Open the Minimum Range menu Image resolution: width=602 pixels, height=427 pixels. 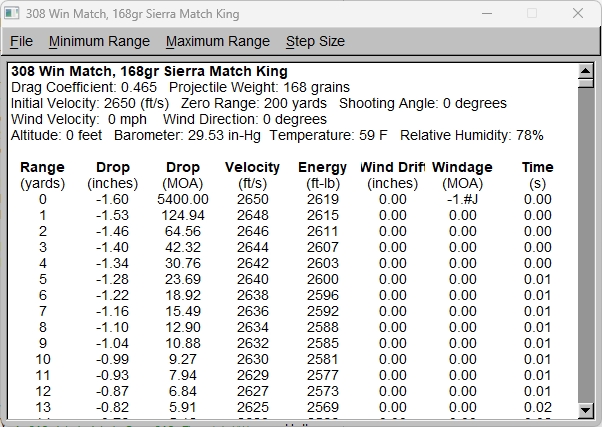(99, 41)
